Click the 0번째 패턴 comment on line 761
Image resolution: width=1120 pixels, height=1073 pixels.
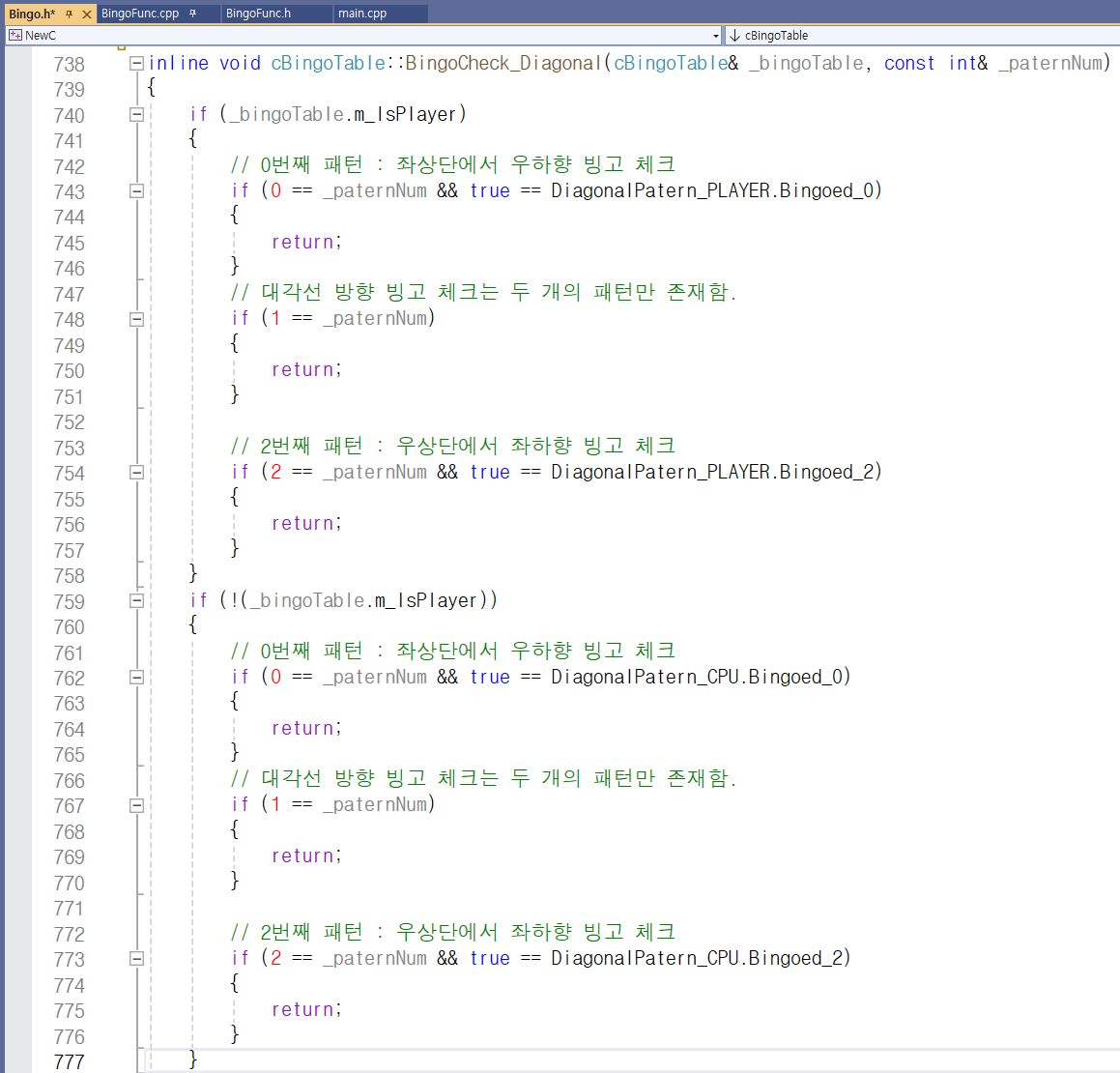(453, 652)
